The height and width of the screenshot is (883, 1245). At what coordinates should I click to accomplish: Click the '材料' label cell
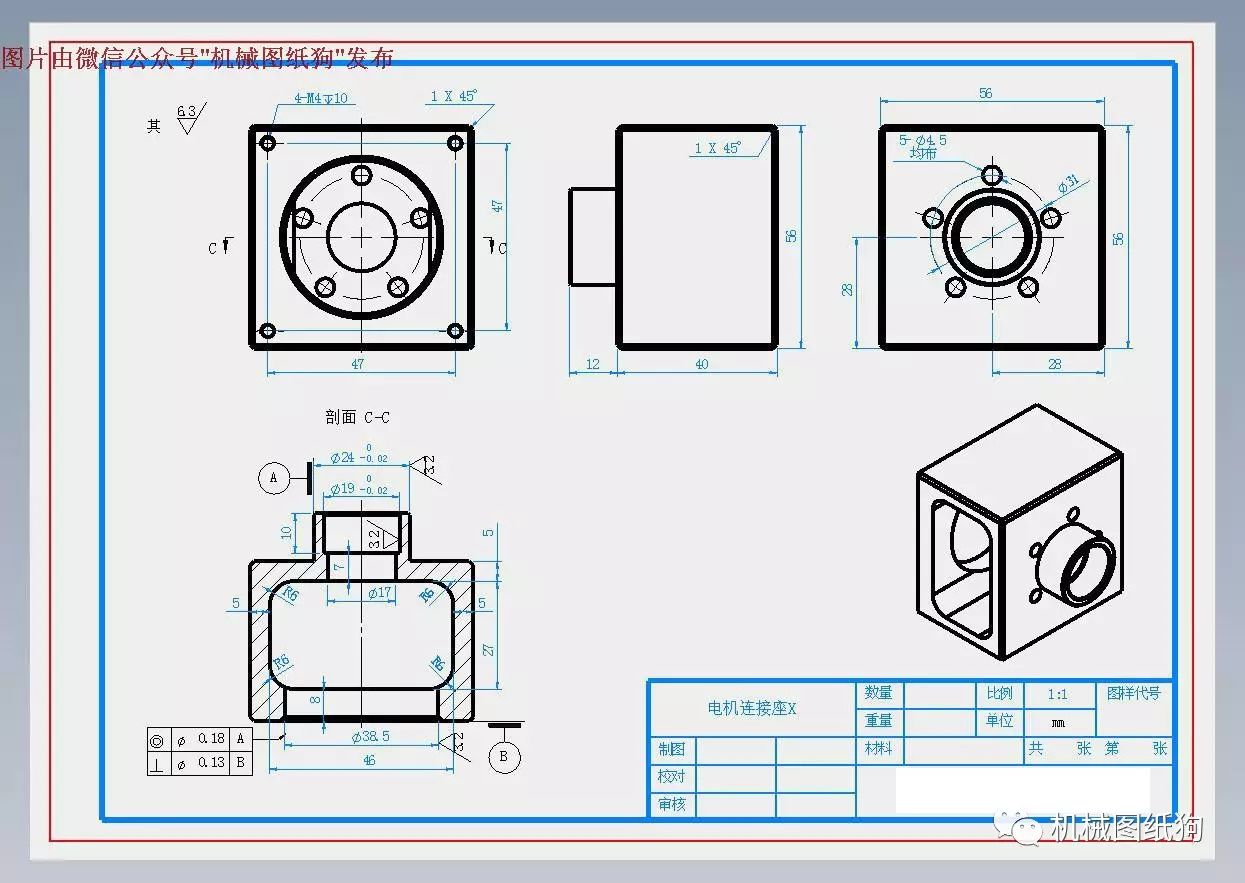point(879,749)
